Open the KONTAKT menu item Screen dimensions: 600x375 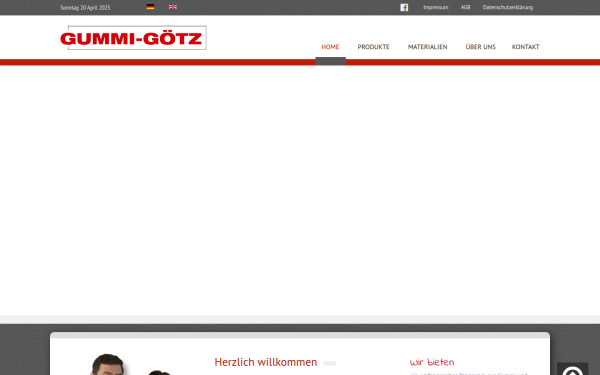tap(525, 47)
